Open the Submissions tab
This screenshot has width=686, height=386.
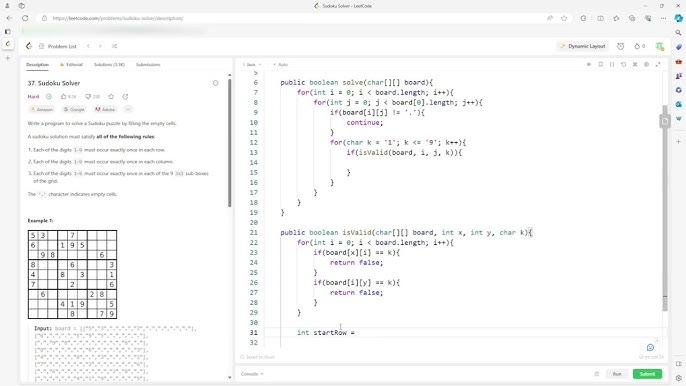148,64
